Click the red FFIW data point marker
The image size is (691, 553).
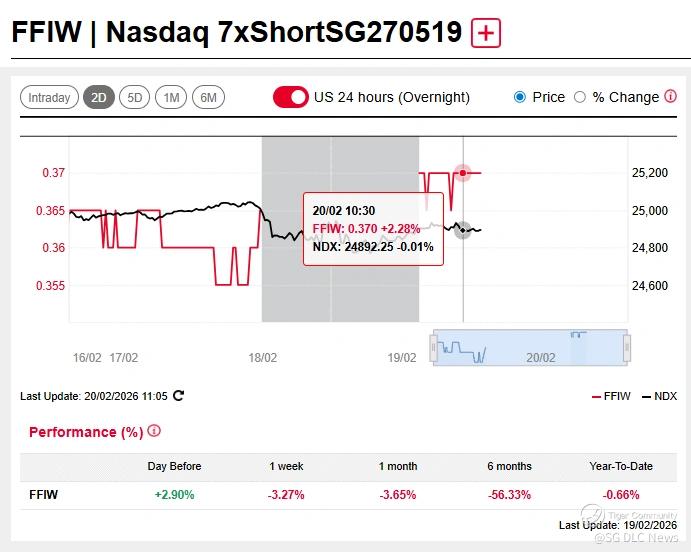(x=462, y=173)
